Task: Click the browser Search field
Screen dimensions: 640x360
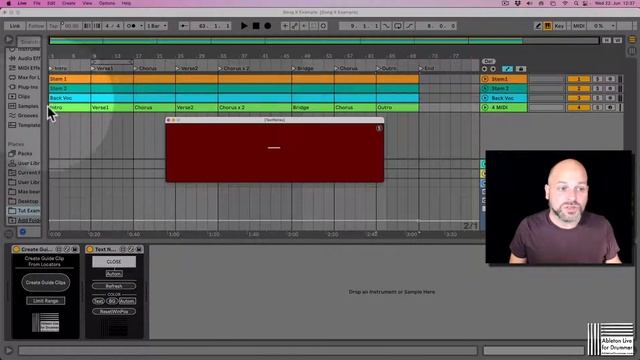Action: (x=30, y=41)
